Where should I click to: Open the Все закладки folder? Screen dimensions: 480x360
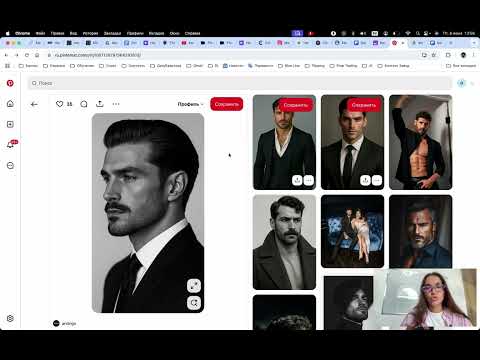pos(461,66)
